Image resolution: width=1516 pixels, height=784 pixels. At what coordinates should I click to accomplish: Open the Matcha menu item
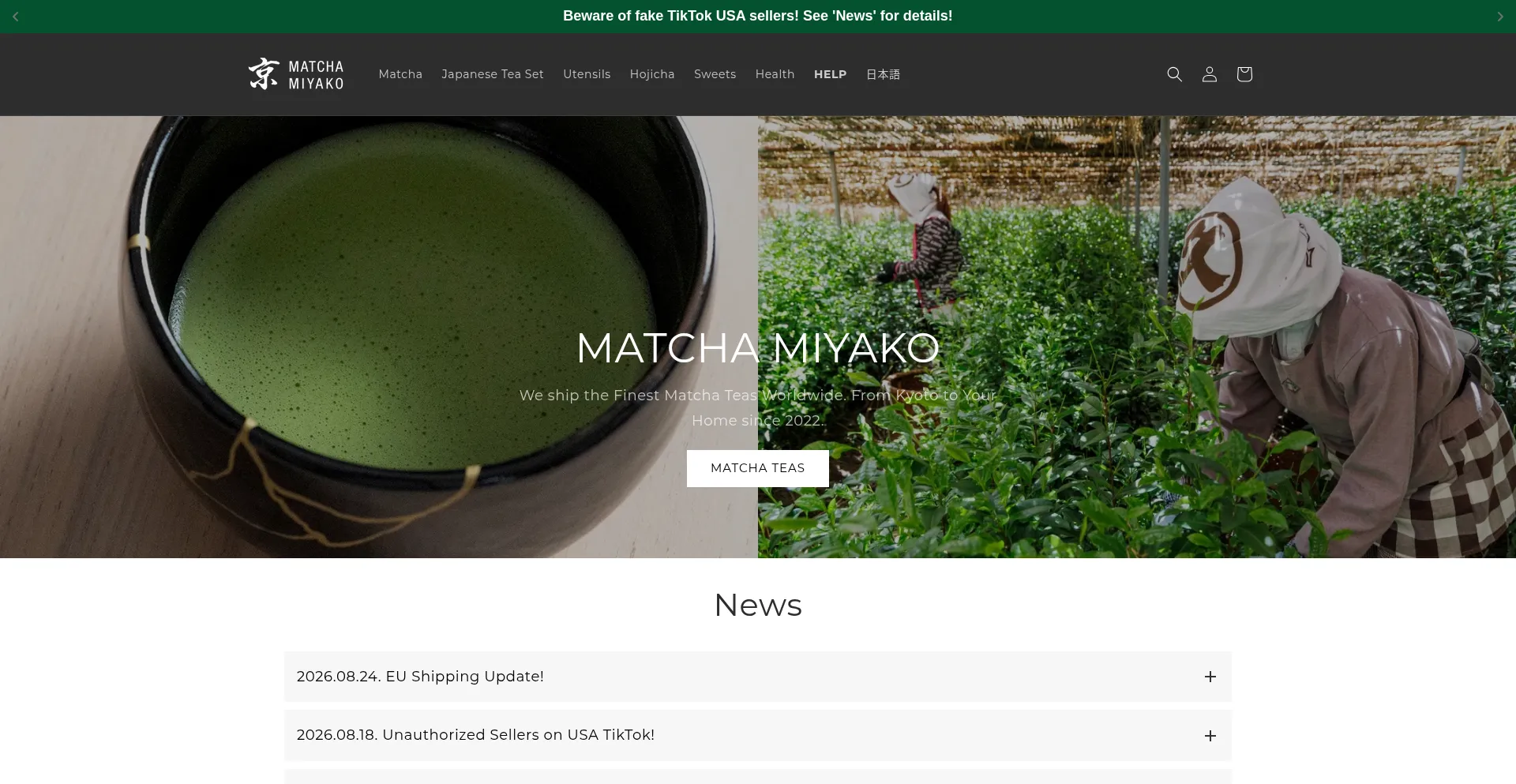tap(400, 74)
